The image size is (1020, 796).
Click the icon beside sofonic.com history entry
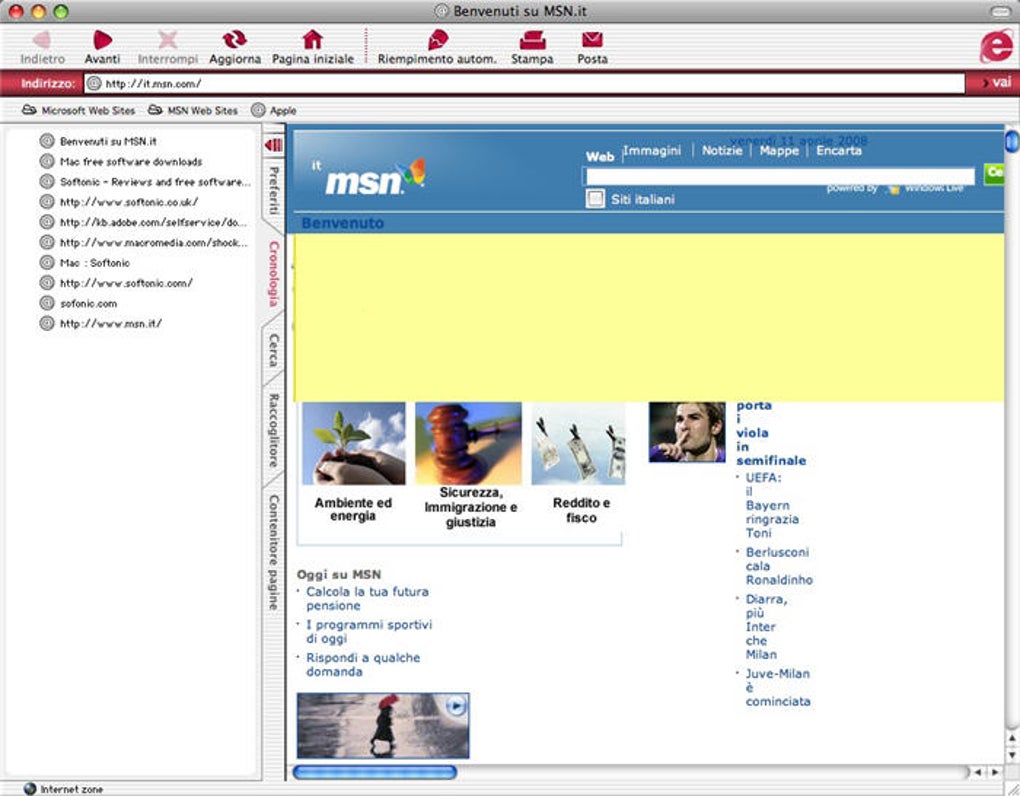[47, 303]
